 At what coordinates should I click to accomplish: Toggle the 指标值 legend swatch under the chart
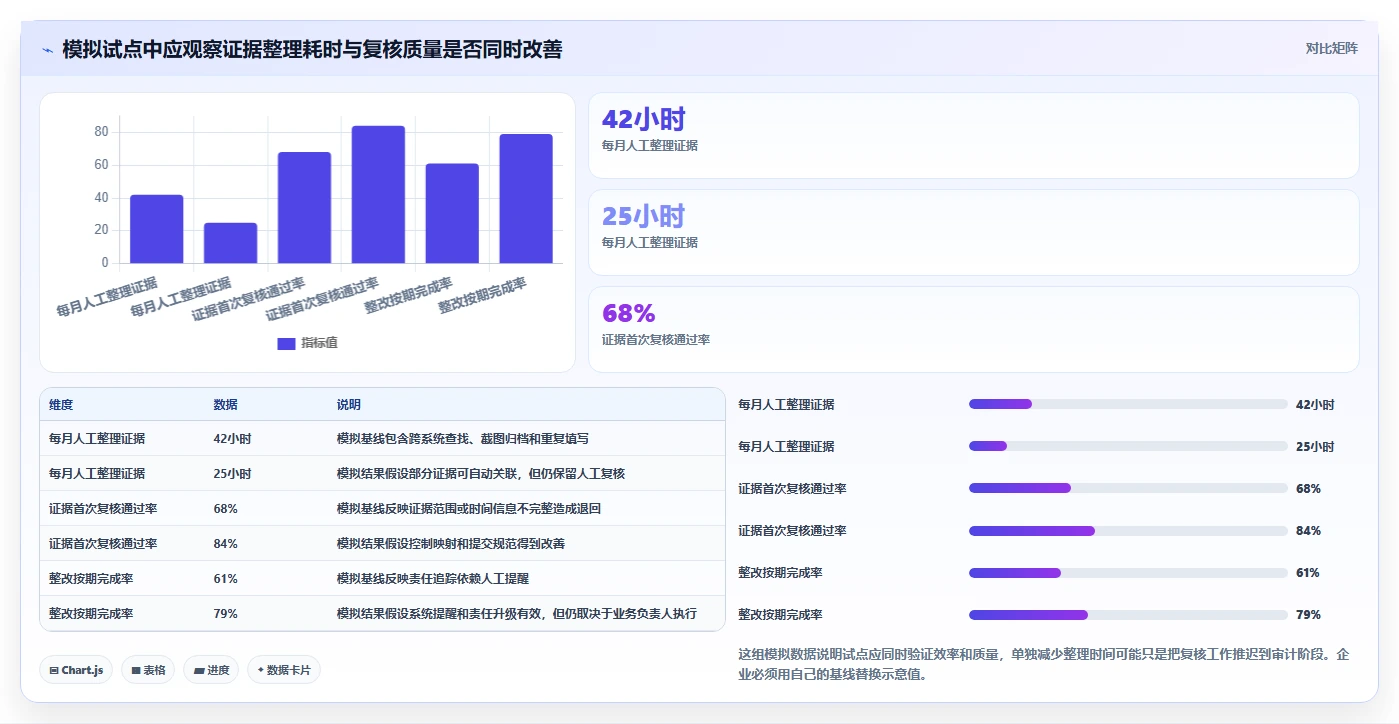pos(286,343)
